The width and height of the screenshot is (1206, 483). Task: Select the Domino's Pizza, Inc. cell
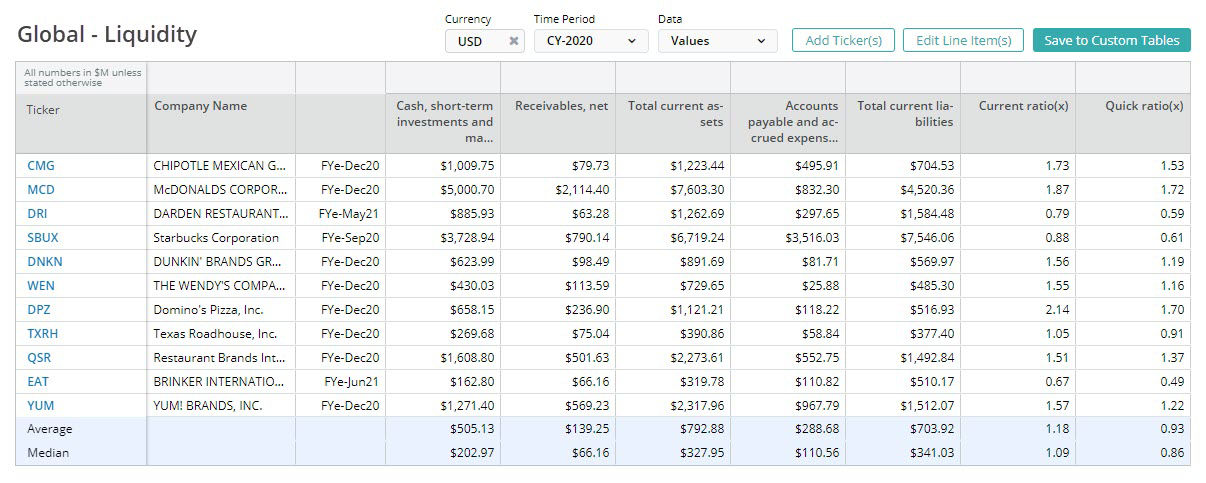click(x=221, y=309)
